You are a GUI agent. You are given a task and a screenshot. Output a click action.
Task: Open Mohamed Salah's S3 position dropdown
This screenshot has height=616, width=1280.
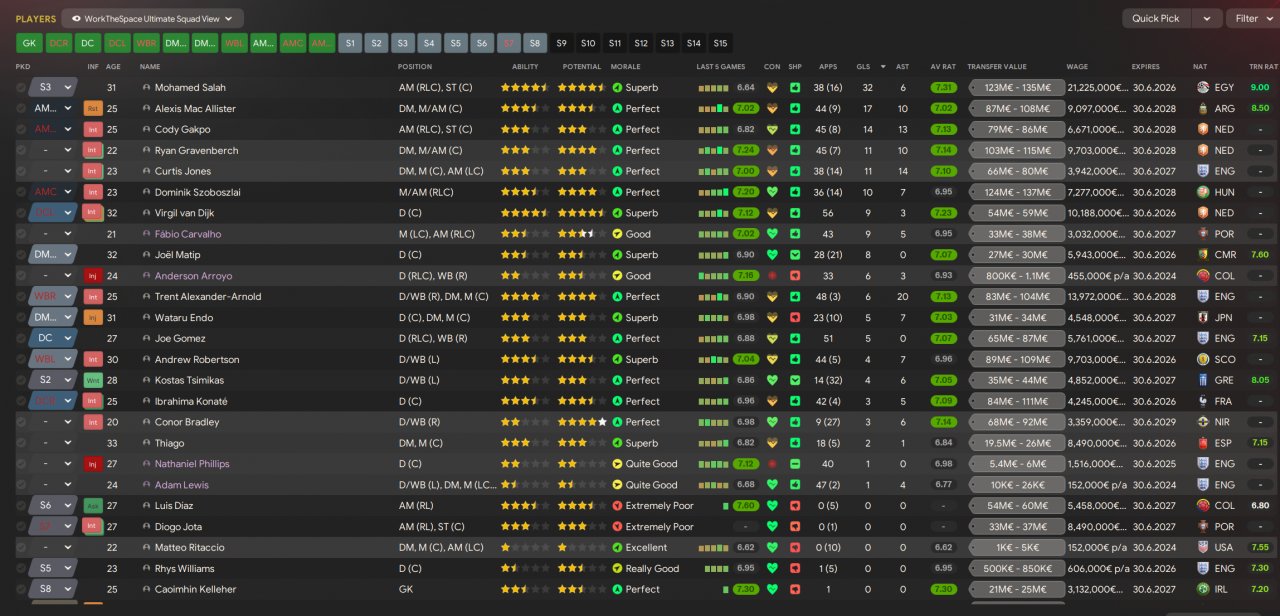pos(53,88)
